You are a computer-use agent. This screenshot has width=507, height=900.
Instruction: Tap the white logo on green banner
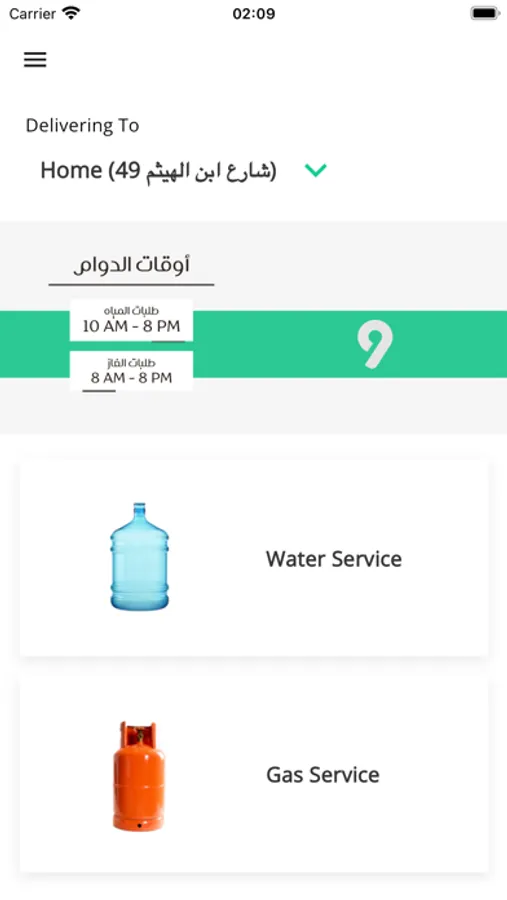point(375,344)
